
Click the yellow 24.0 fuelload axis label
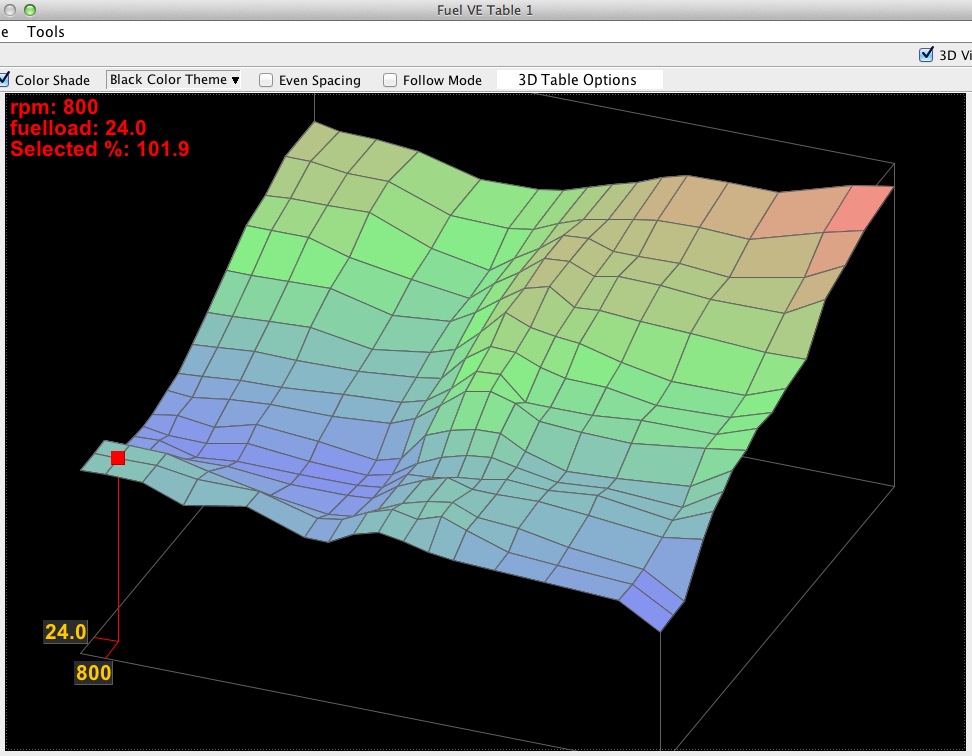[x=65, y=632]
